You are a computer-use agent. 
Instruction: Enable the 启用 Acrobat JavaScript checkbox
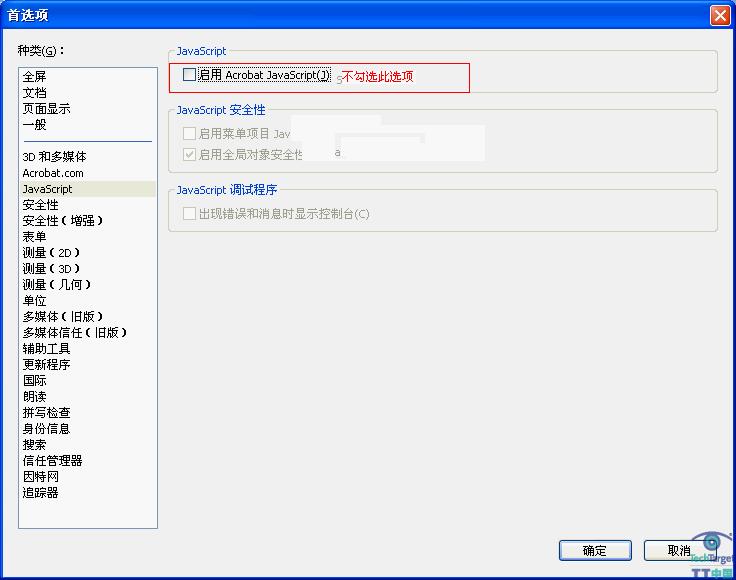[x=190, y=75]
